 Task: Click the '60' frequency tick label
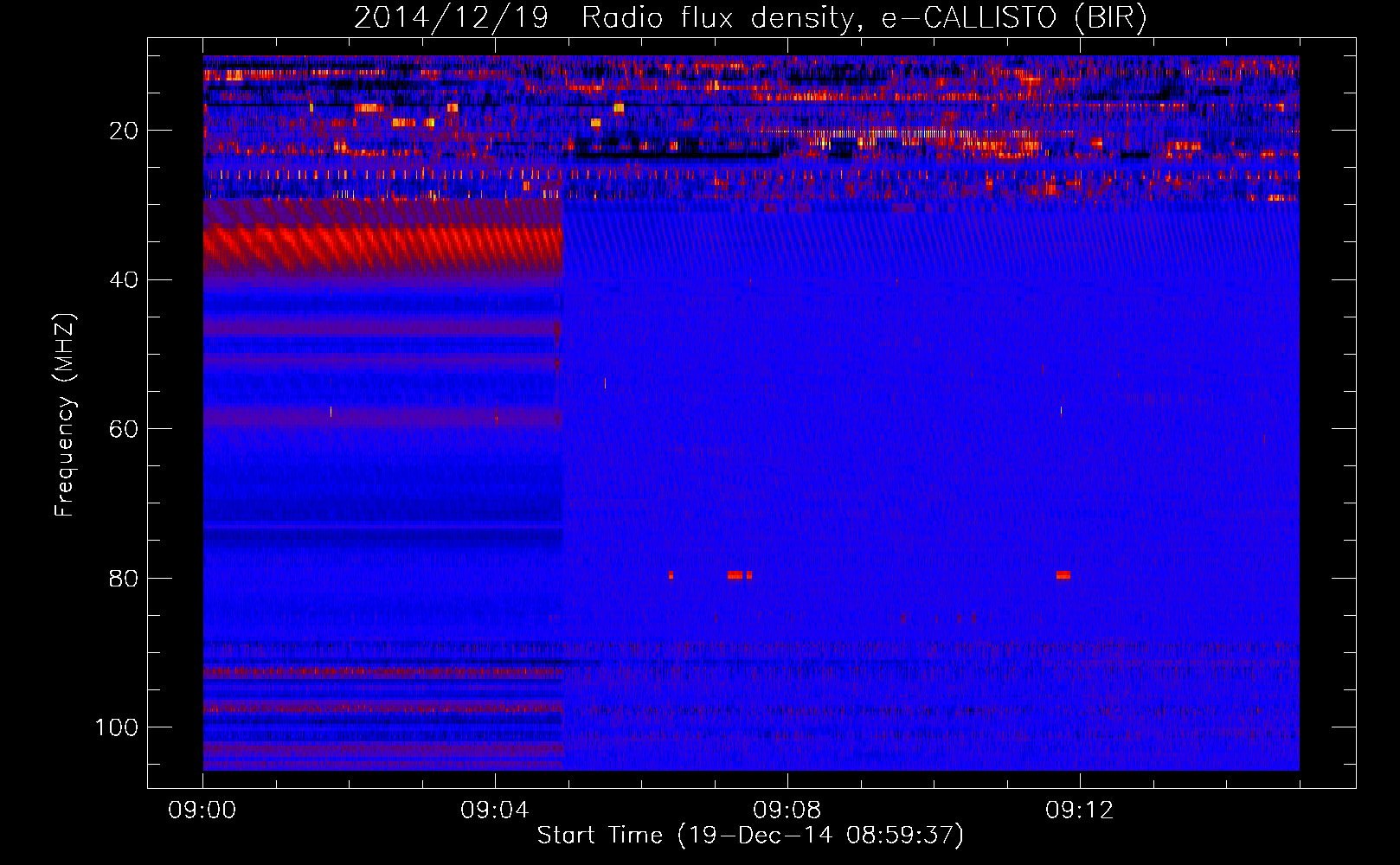pyautogui.click(x=124, y=429)
